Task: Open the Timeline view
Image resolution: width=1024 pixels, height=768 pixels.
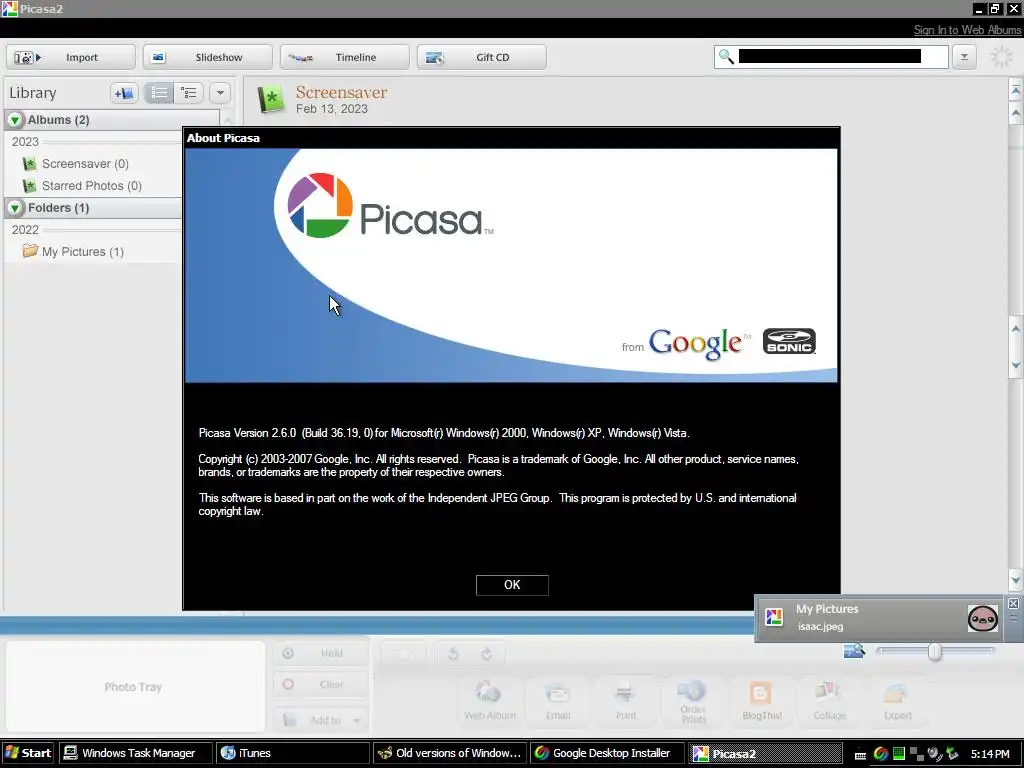Action: tap(345, 57)
